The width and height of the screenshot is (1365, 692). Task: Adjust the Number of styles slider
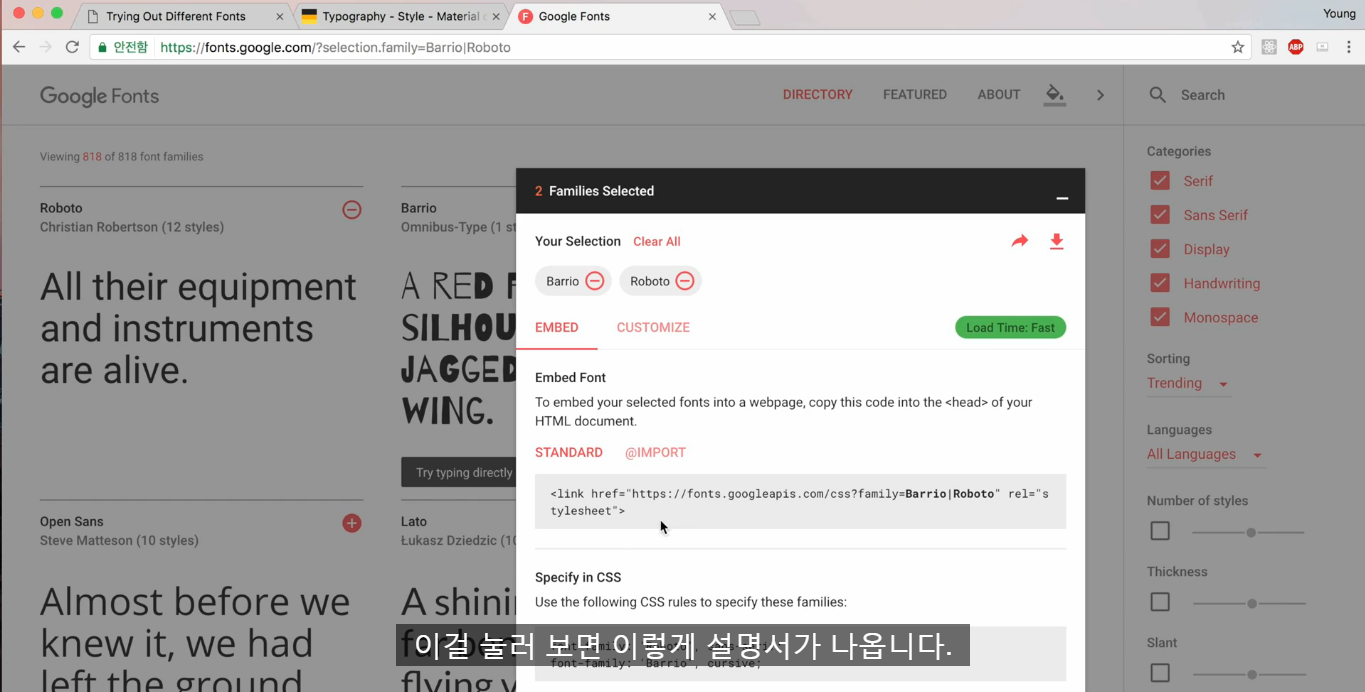1250,532
